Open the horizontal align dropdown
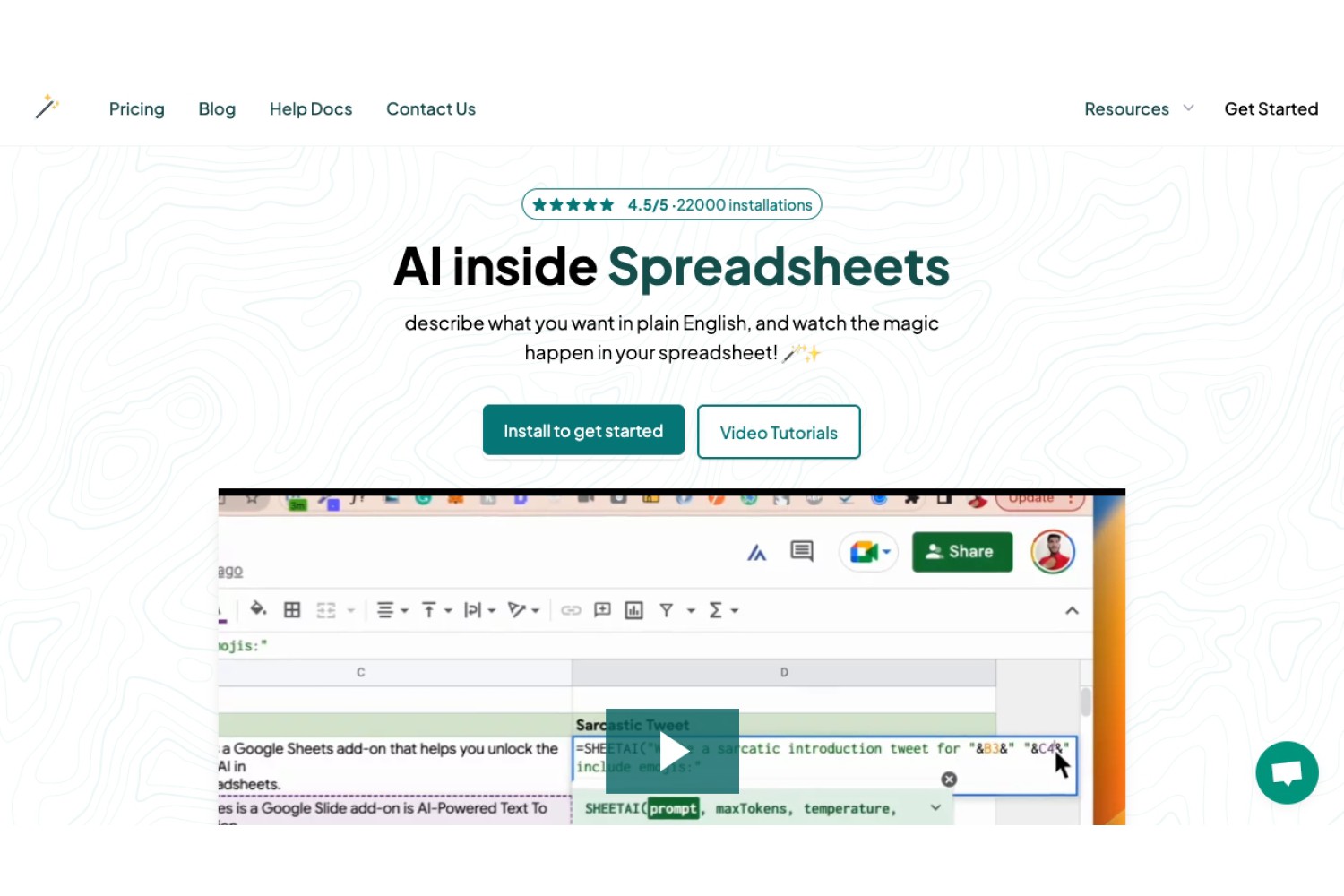This screenshot has height=896, width=1344. pyautogui.click(x=392, y=610)
